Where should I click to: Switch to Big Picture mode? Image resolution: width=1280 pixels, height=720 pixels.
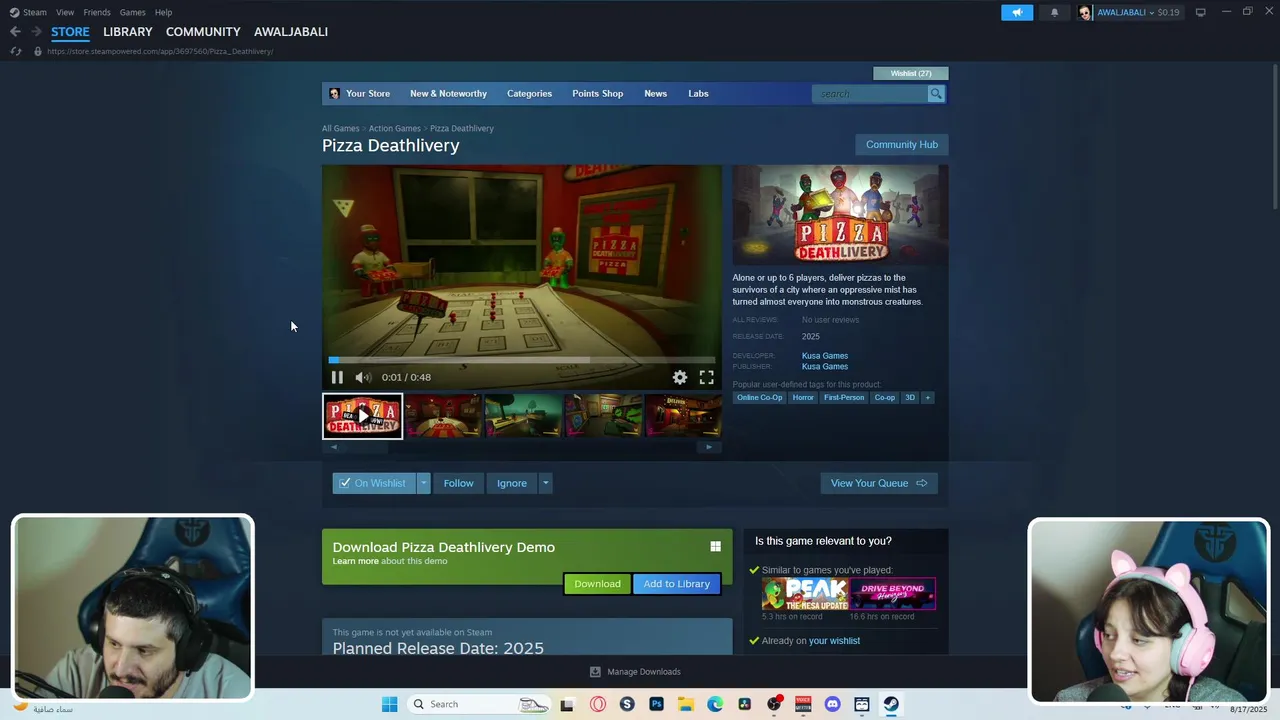pos(1201,12)
